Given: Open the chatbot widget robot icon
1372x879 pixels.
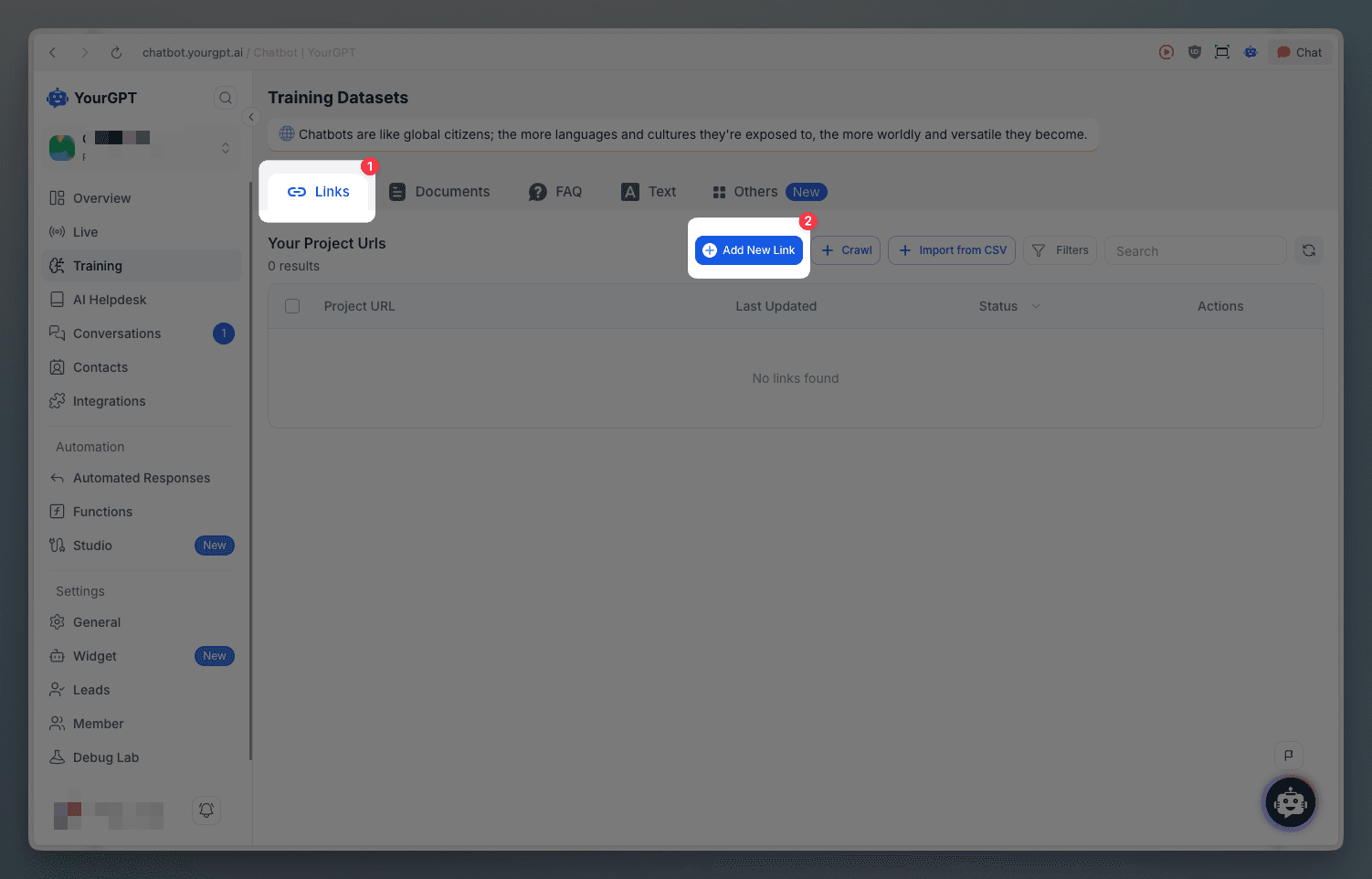Looking at the screenshot, I should (1290, 803).
